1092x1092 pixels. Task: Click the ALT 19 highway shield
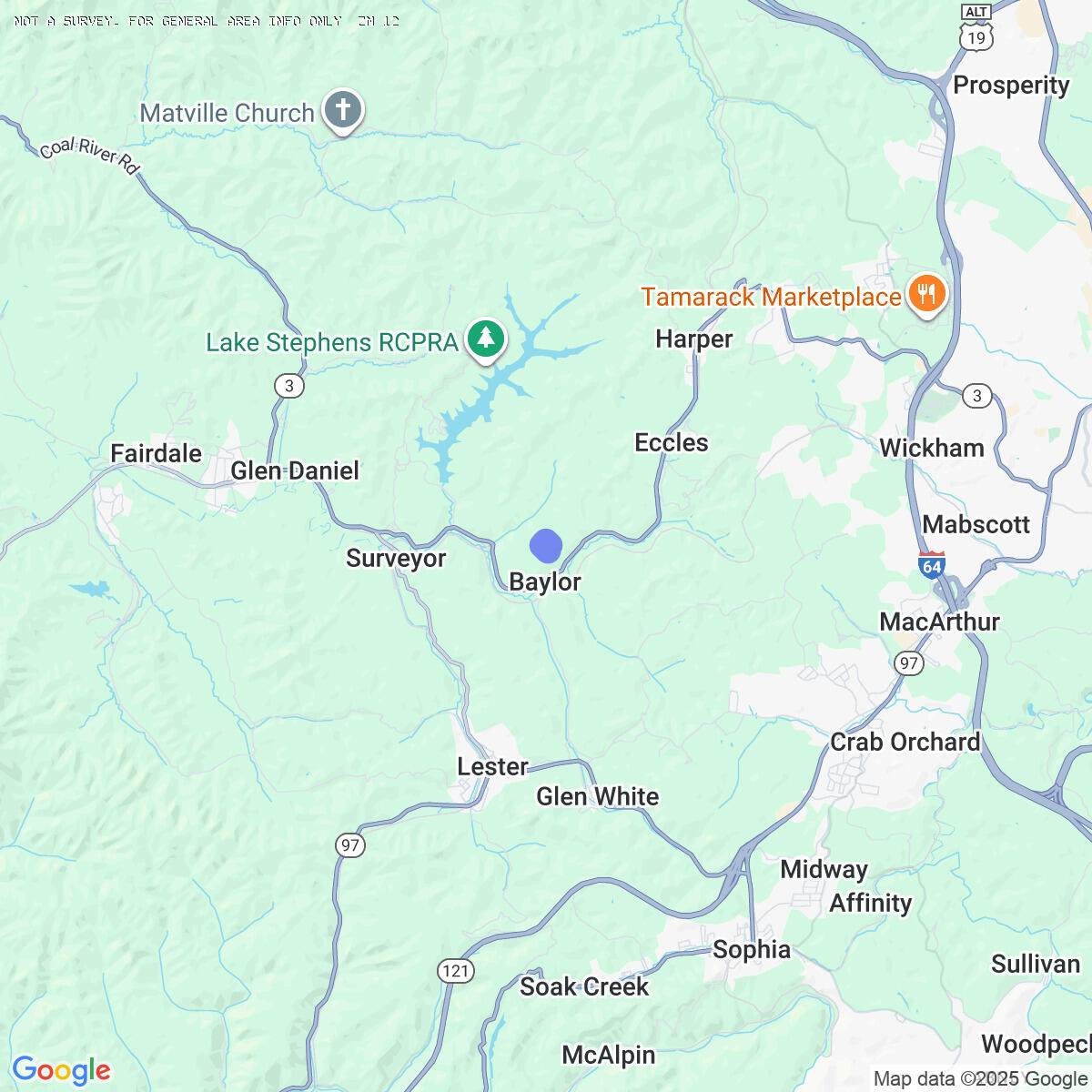[976, 26]
